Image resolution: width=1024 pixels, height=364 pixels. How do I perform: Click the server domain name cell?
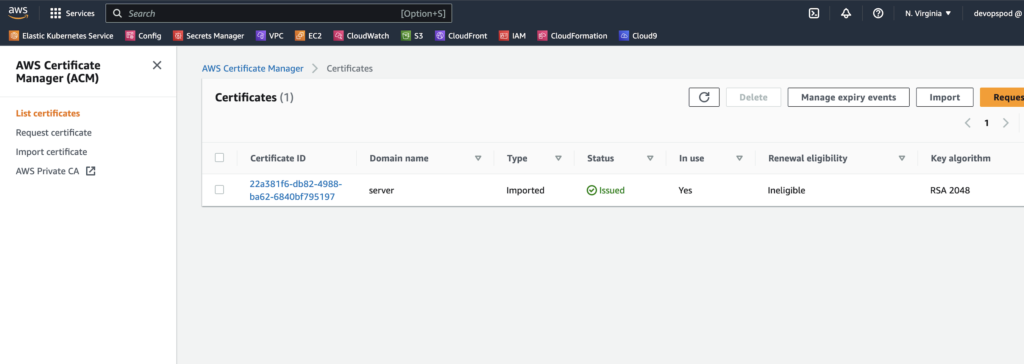381,190
